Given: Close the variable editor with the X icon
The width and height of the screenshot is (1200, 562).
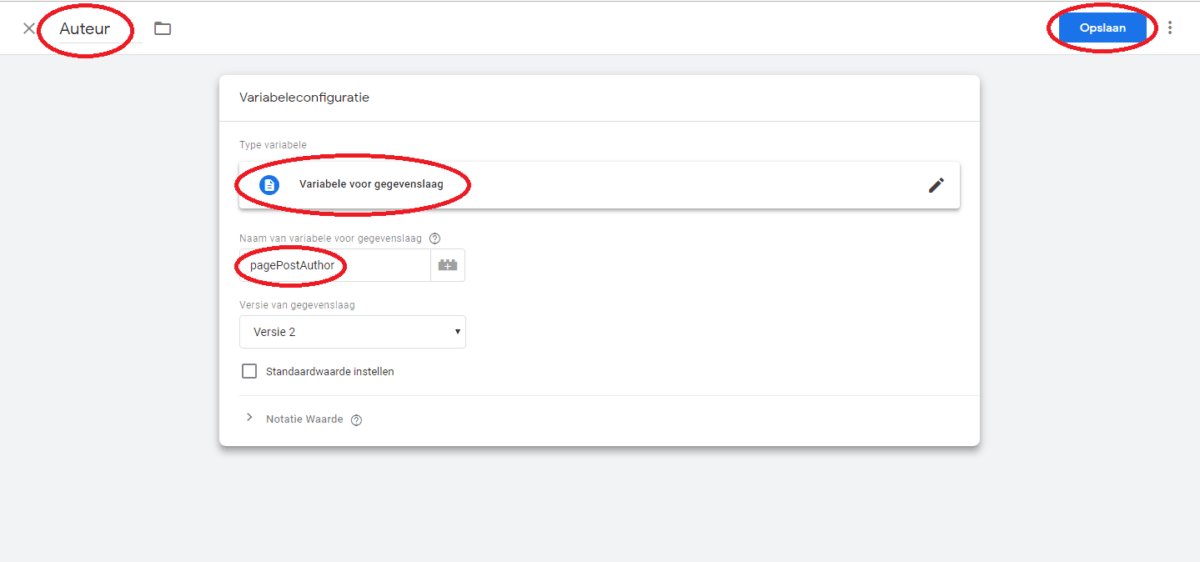Looking at the screenshot, I should click(x=29, y=28).
